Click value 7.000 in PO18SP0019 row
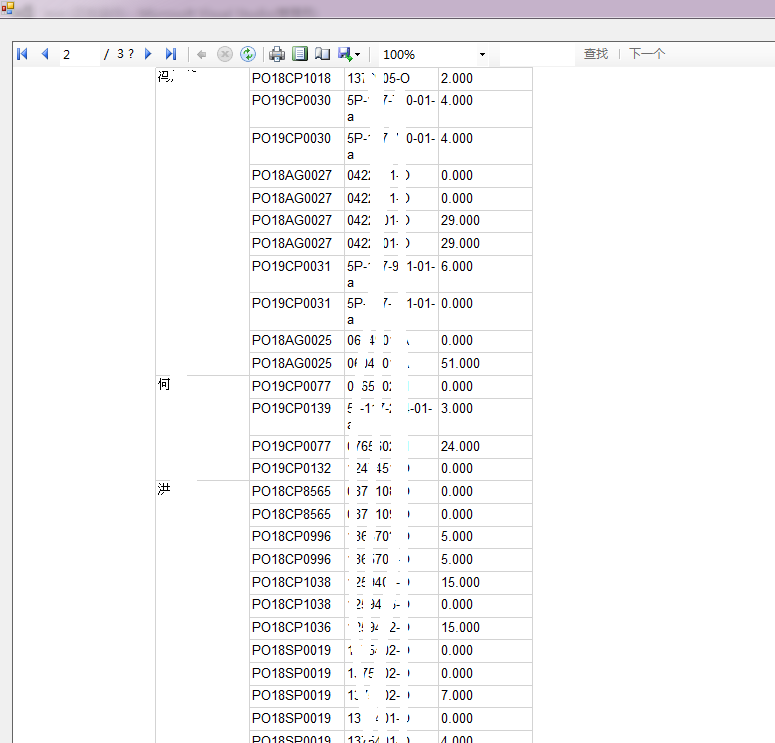Viewport: 775px width, 743px height. 457,695
